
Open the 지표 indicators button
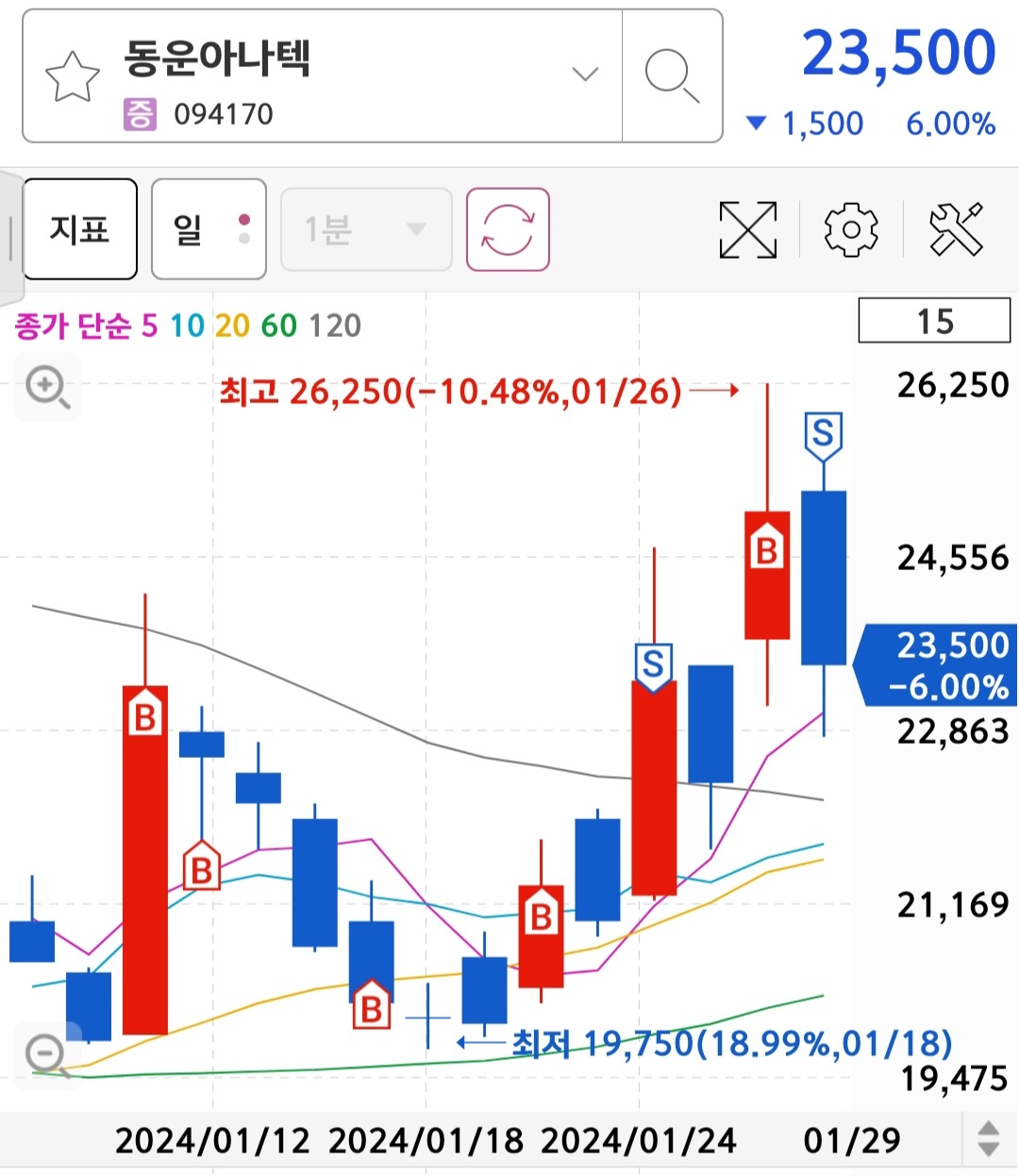click(80, 229)
